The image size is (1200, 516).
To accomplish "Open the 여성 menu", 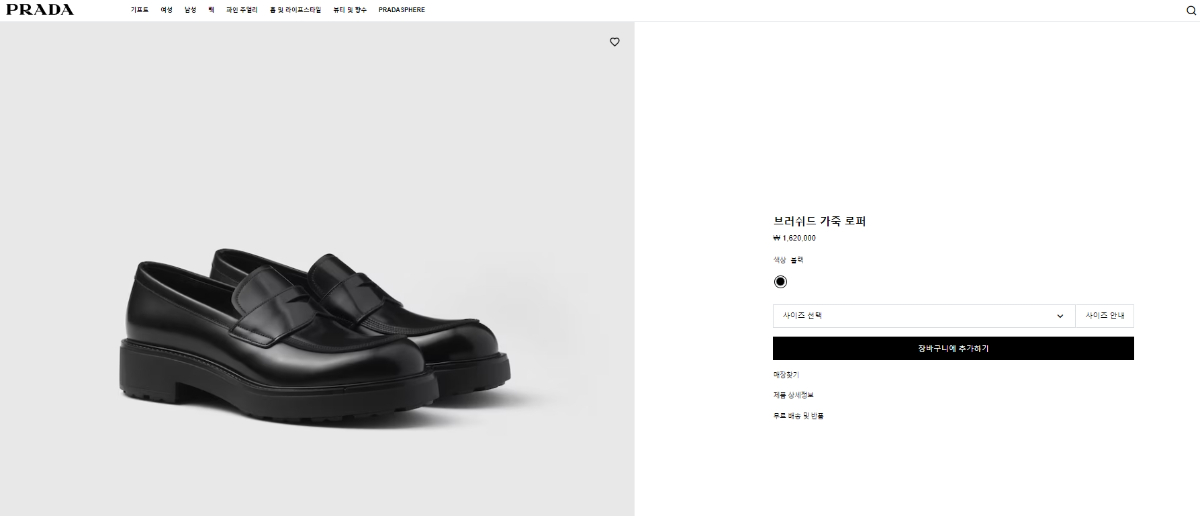I will pos(166,10).
